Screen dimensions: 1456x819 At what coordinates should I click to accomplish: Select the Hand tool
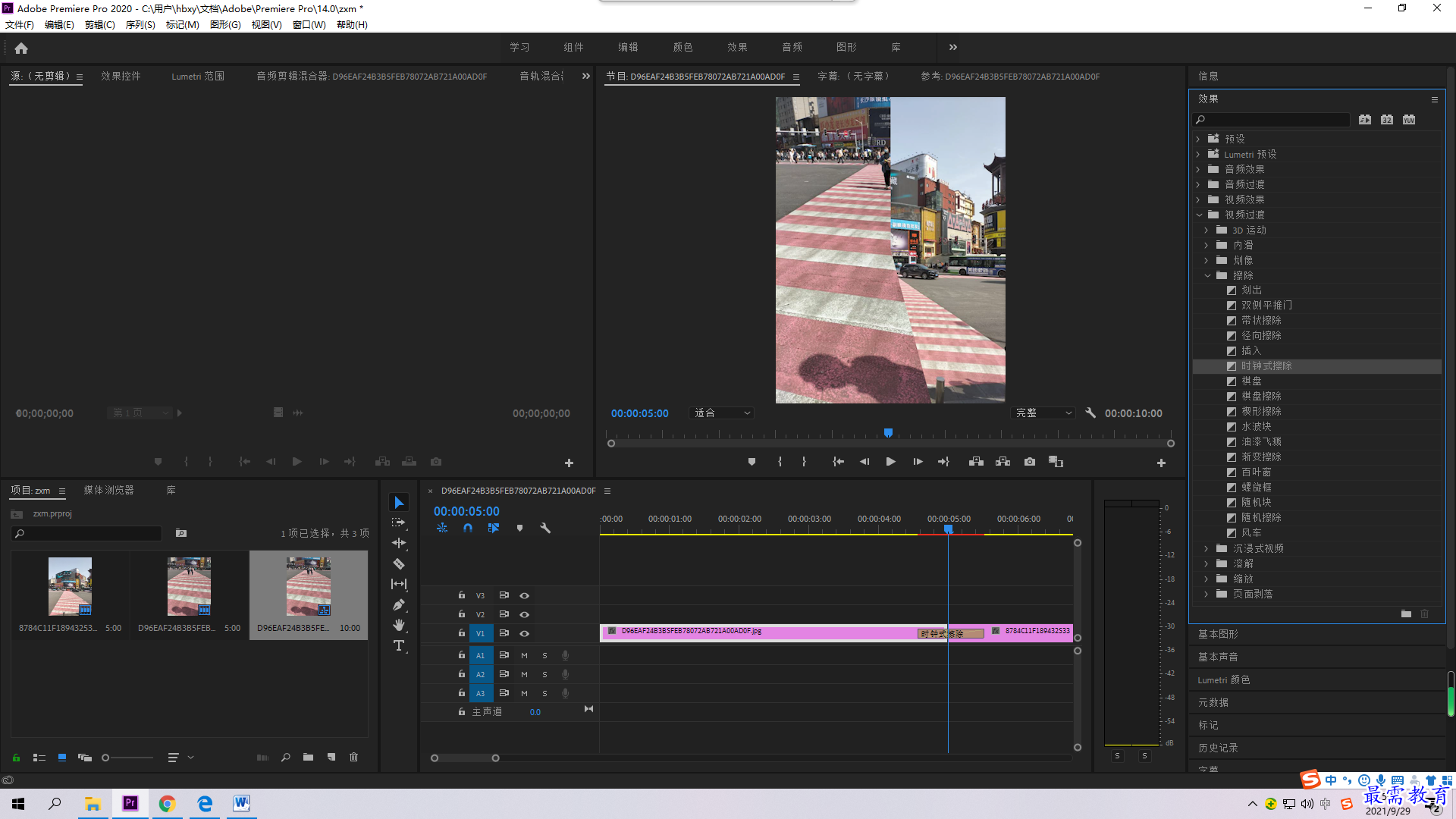(399, 625)
